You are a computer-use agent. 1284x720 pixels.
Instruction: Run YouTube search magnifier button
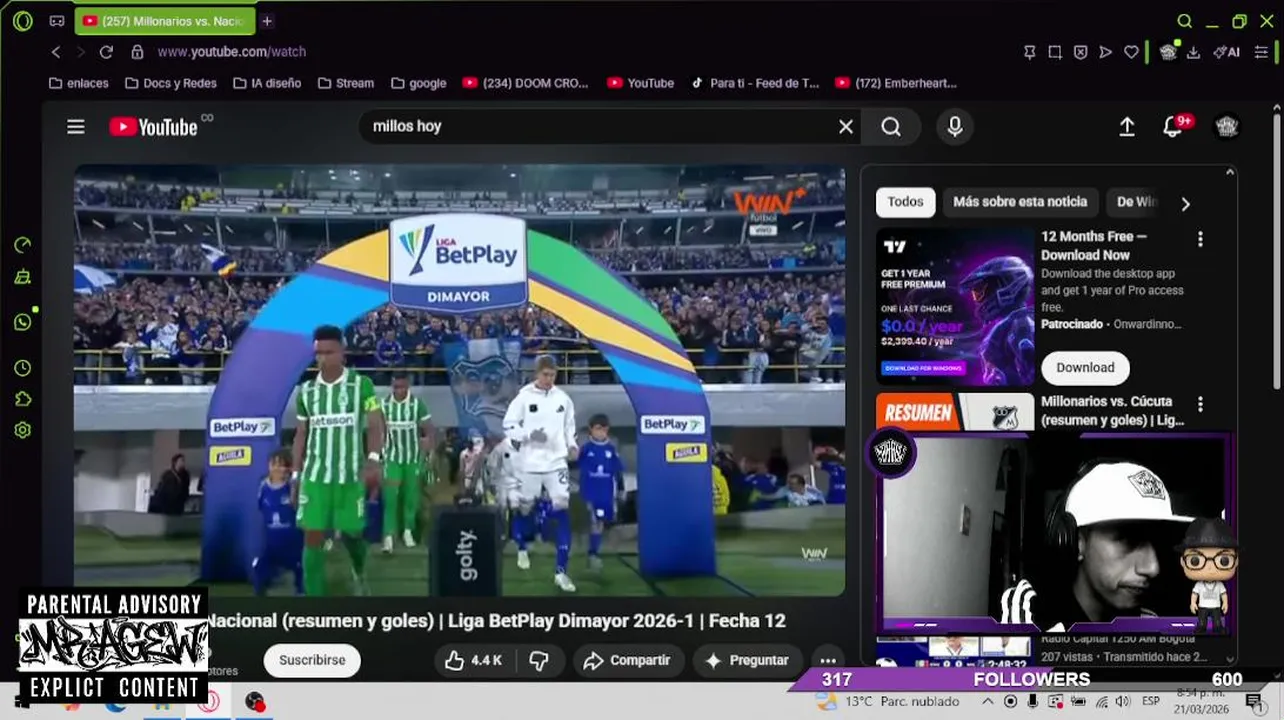pos(891,126)
